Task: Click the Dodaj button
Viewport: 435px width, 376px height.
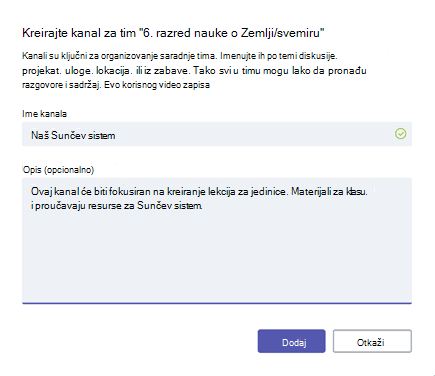Action: (291, 341)
